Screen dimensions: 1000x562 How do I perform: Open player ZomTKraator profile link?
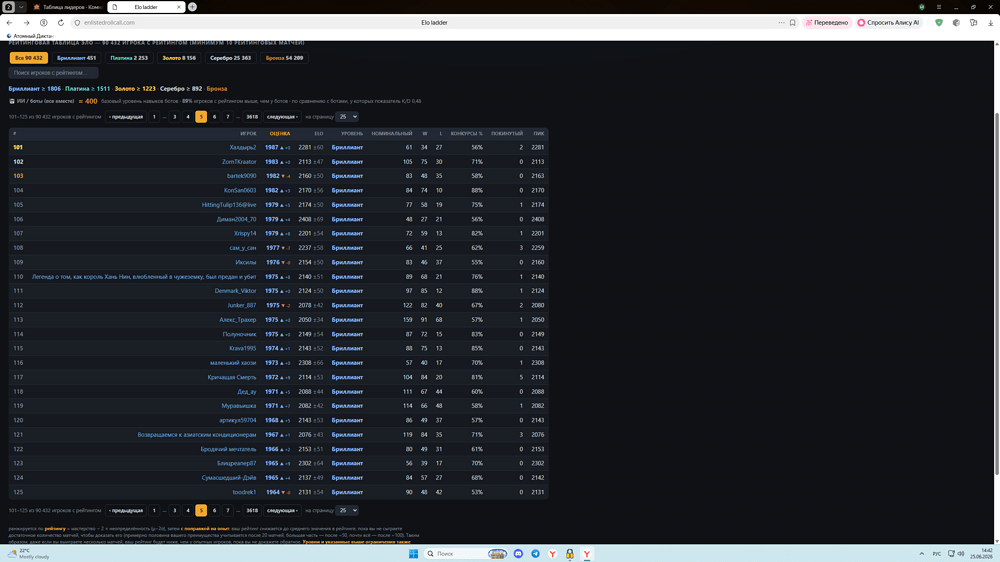pyautogui.click(x=239, y=162)
